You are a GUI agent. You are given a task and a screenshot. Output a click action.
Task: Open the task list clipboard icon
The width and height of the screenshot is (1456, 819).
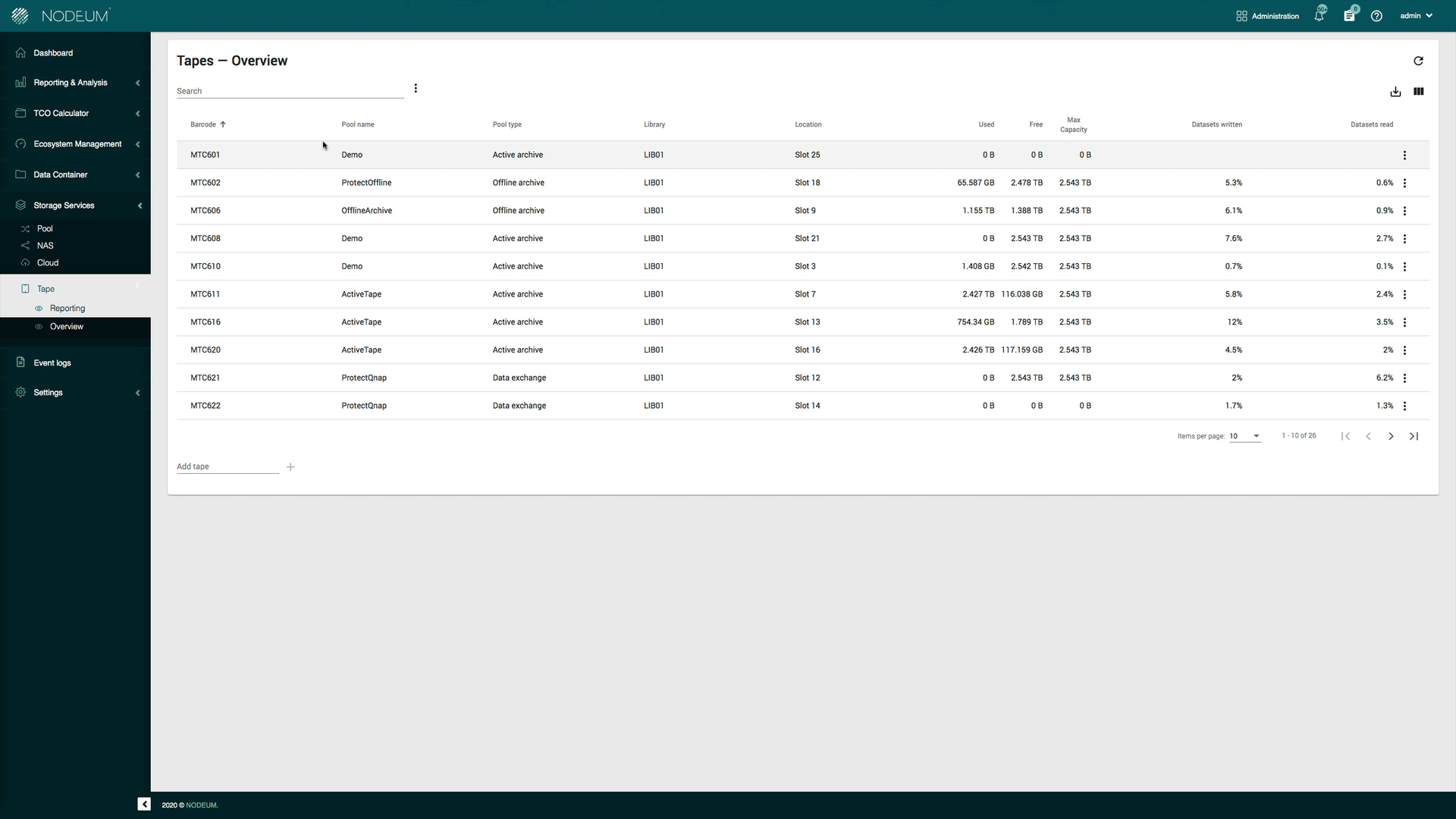coord(1349,15)
